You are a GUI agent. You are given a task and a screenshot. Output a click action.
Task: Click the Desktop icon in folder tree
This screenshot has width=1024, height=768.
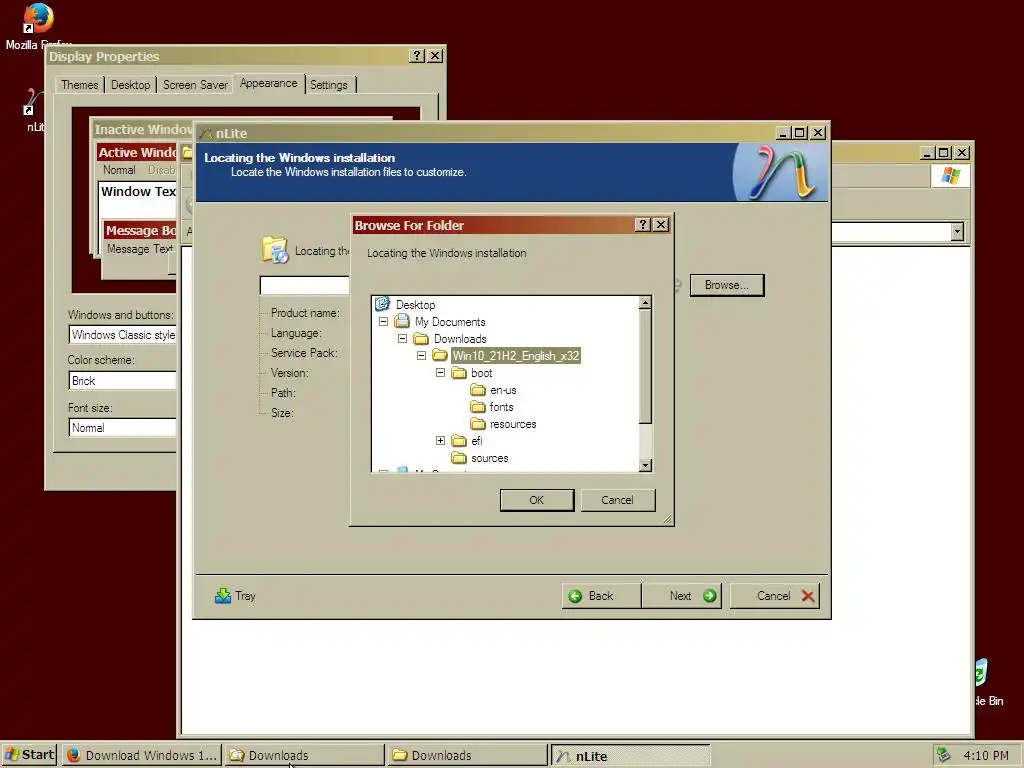[382, 304]
